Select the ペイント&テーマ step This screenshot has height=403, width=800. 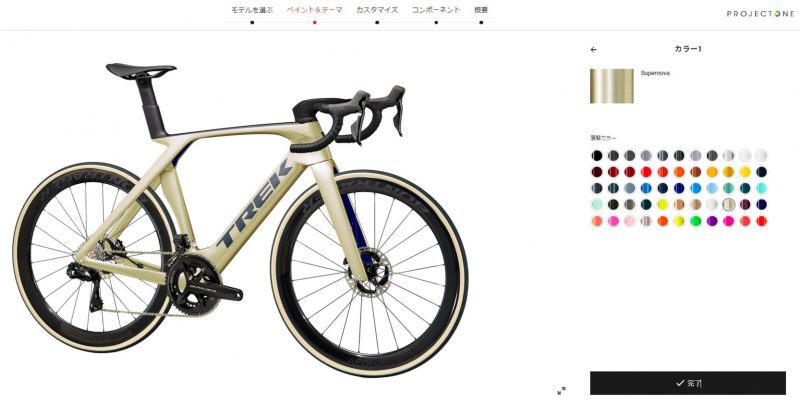[x=314, y=10]
